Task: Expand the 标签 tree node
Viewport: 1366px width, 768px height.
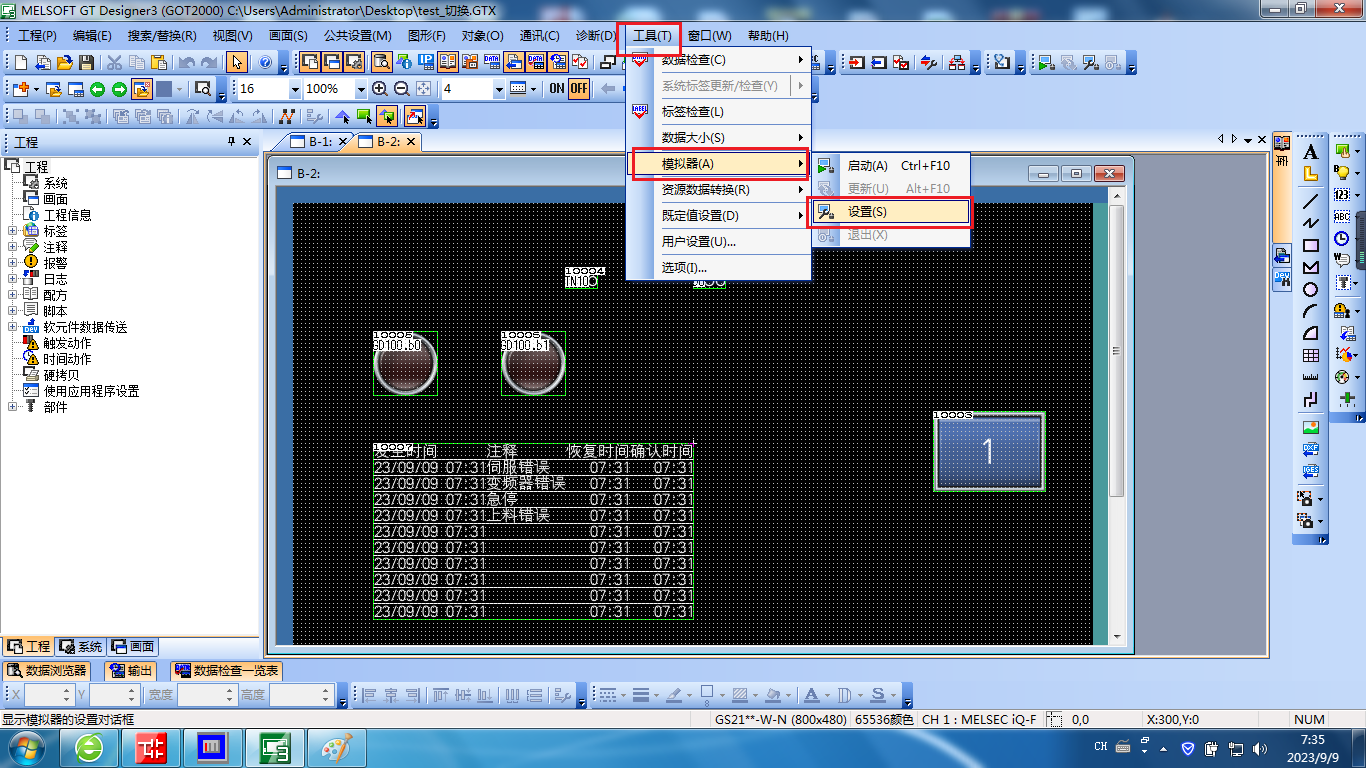Action: [x=13, y=231]
